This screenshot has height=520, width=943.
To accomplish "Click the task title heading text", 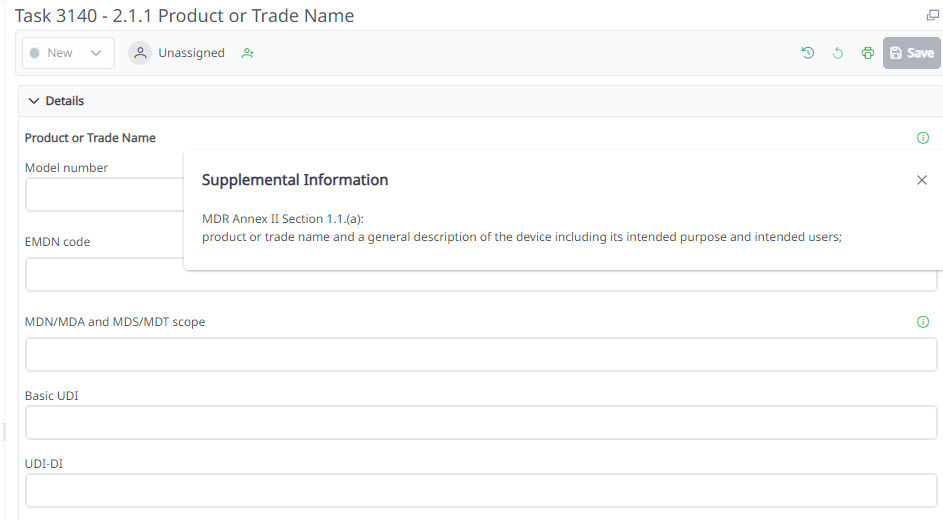I will click(184, 16).
